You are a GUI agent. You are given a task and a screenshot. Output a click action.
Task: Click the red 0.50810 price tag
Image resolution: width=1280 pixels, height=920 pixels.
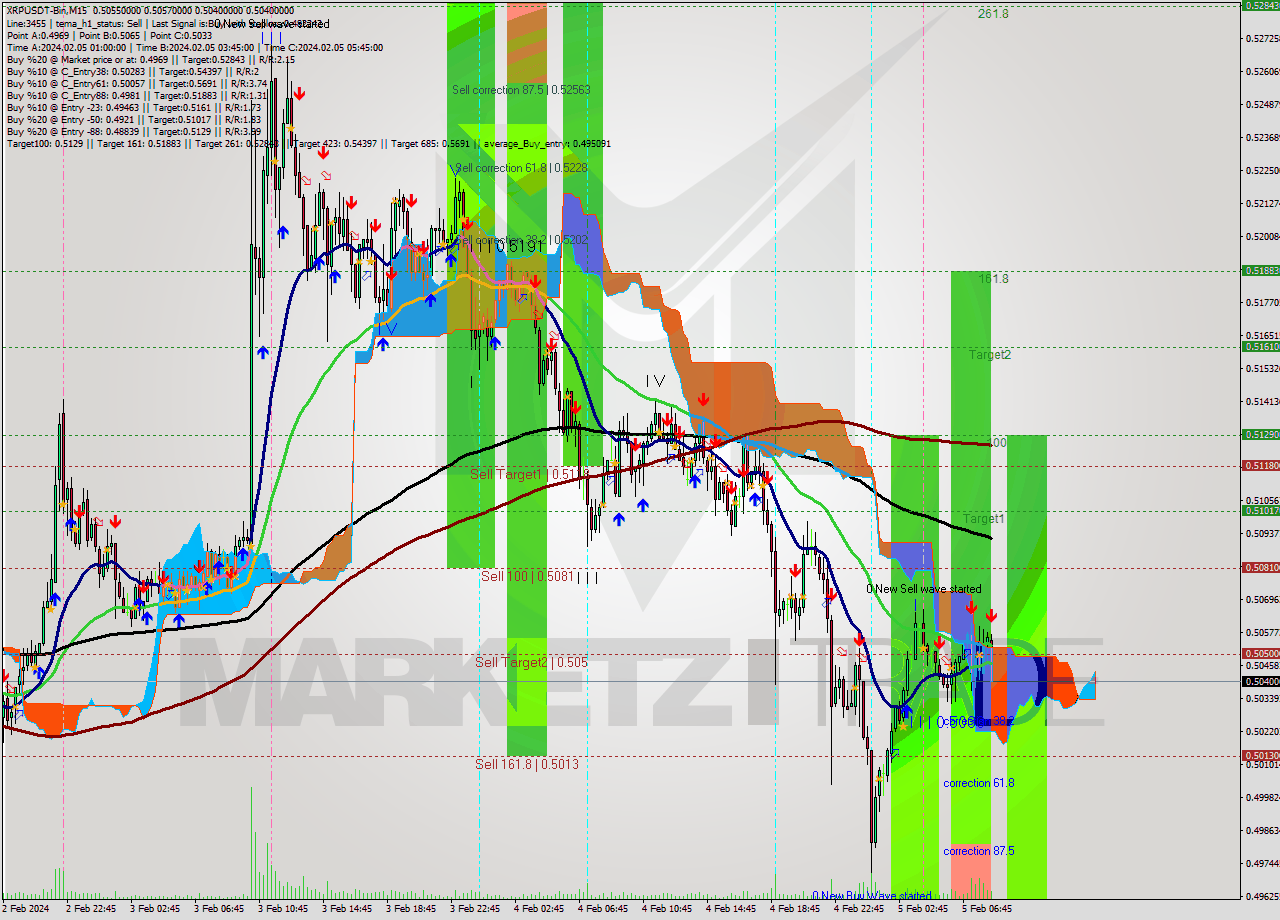[1260, 567]
